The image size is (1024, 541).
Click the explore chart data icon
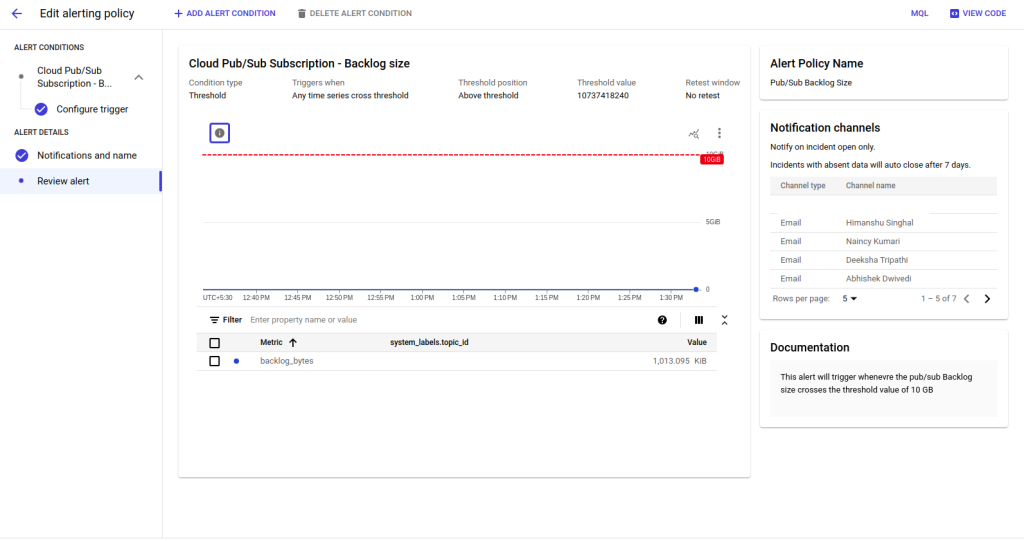694,133
